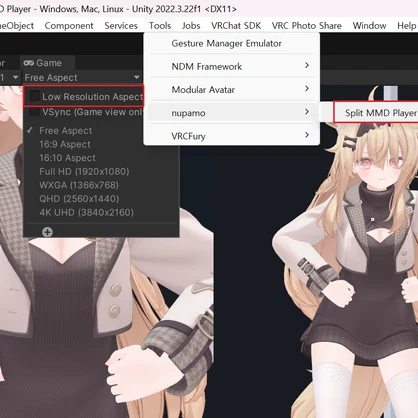
Task: Click the Game tab controller icon
Action: pos(29,63)
